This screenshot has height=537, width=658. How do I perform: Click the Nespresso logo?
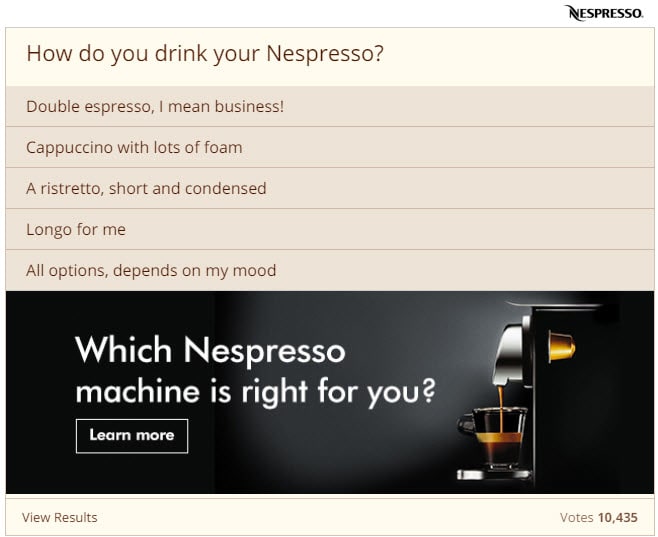point(603,13)
